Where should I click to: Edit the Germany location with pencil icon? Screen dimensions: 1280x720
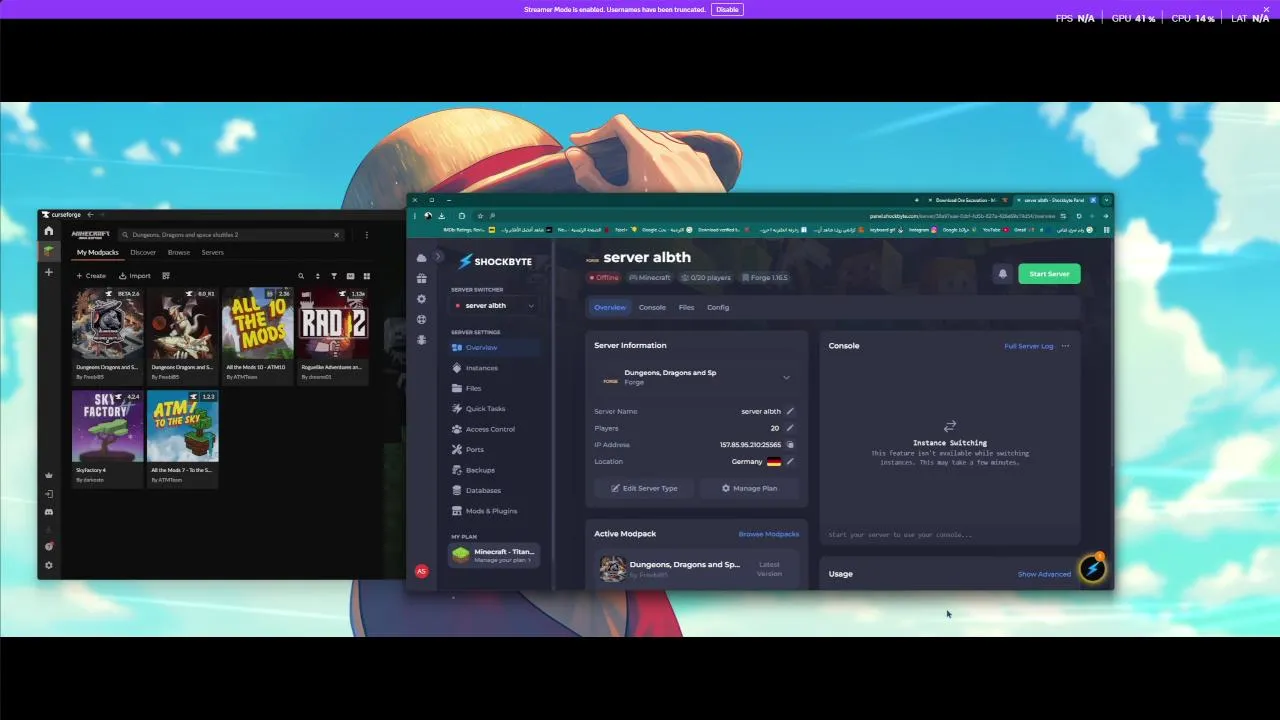(790, 462)
